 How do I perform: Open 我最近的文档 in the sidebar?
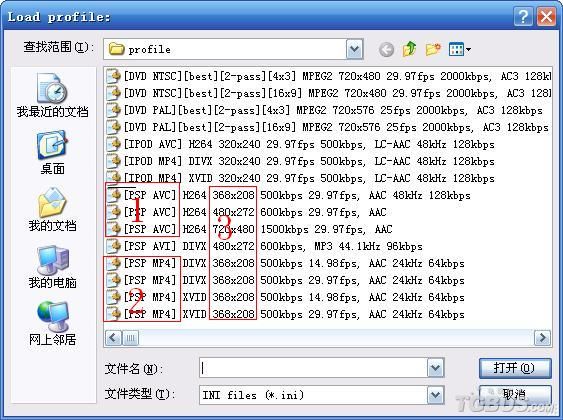(x=52, y=95)
